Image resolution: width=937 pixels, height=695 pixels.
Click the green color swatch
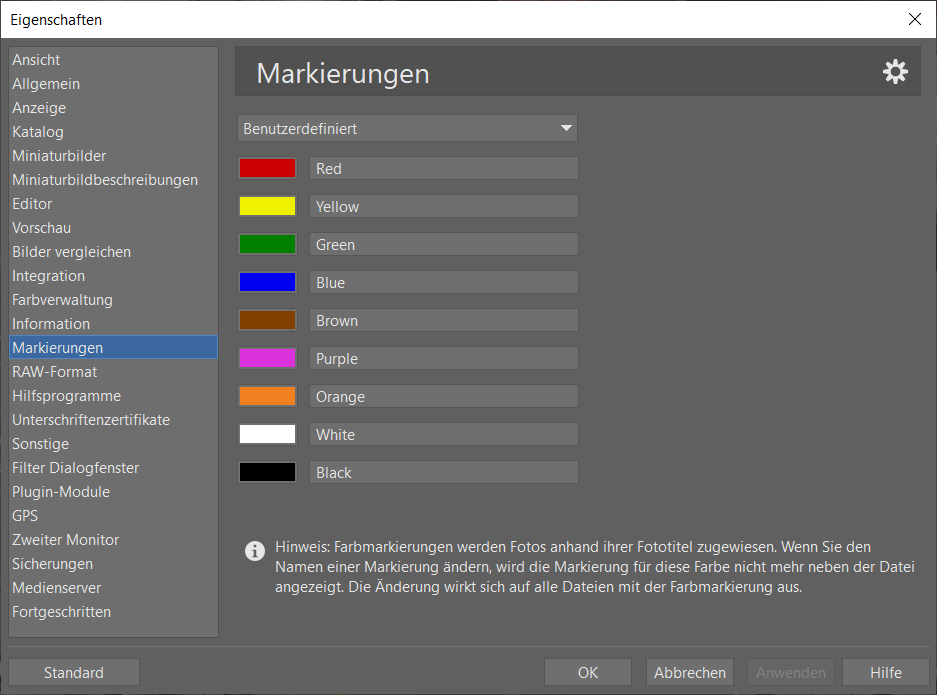point(268,244)
